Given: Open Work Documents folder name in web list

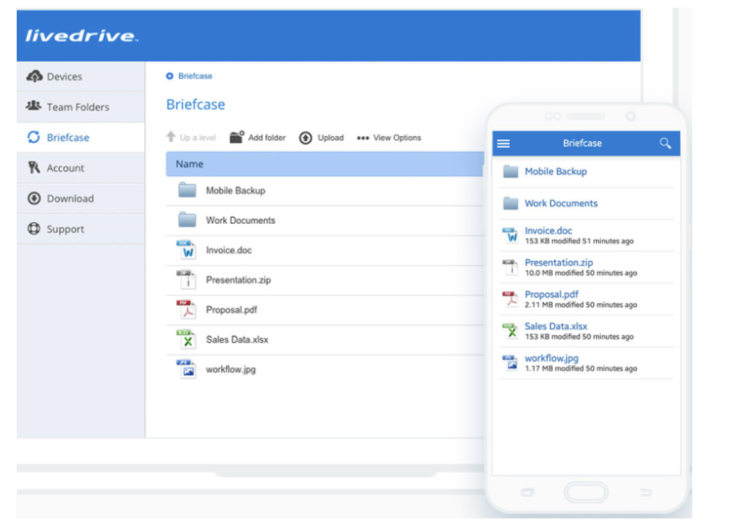Looking at the screenshot, I should coord(240,220).
